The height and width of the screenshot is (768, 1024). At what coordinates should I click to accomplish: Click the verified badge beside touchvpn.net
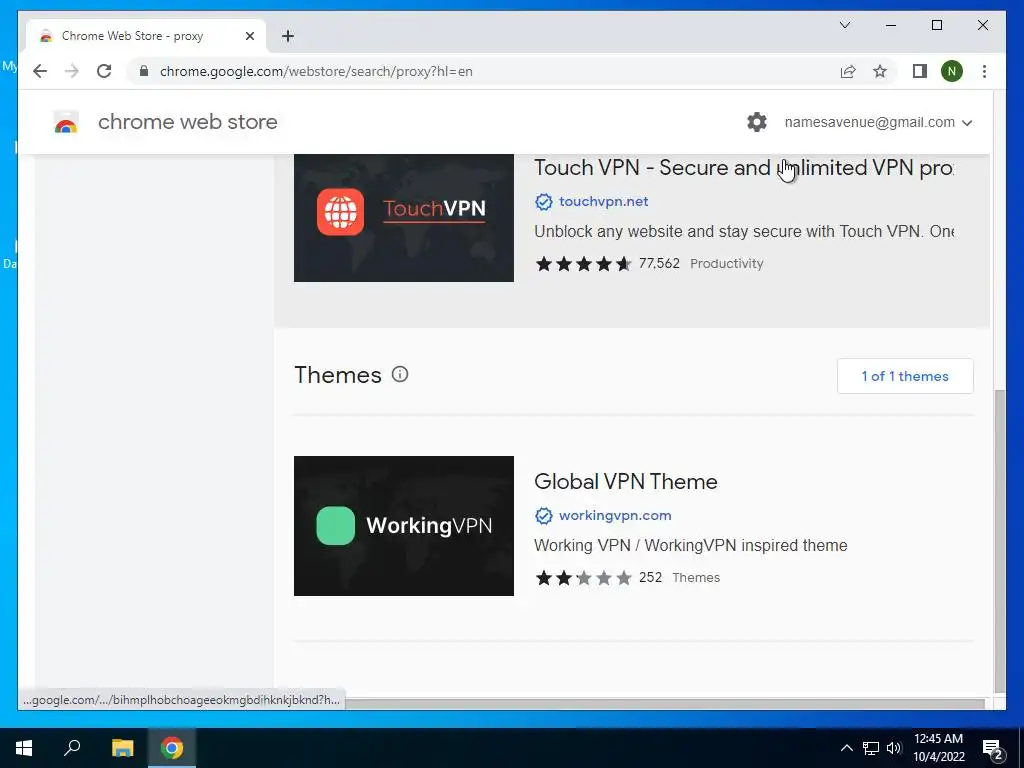click(x=543, y=202)
